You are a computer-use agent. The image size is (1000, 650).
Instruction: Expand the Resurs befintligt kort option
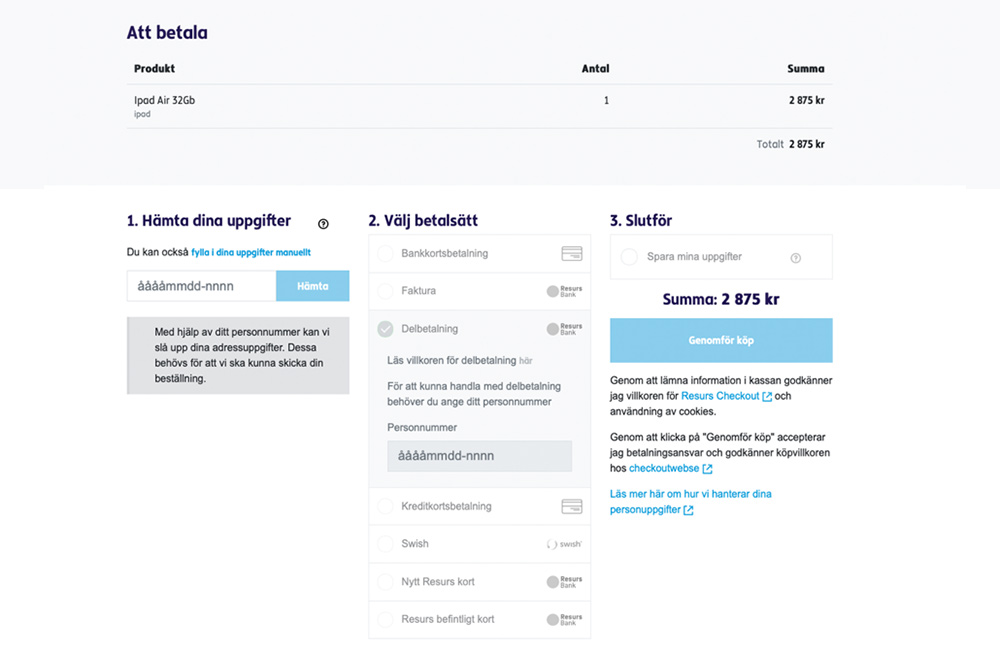click(x=480, y=619)
